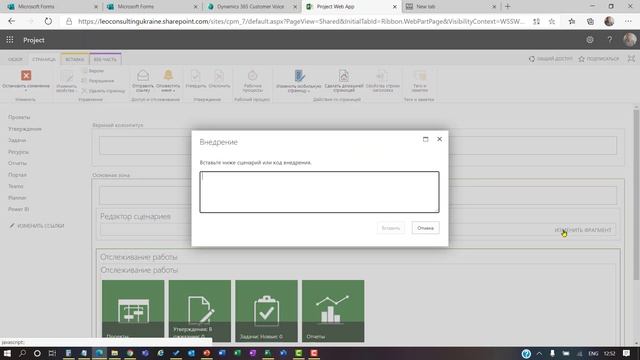The width and height of the screenshot is (640, 360).
Task: Click the Рабочие процессы ribbon icon
Action: (253, 76)
